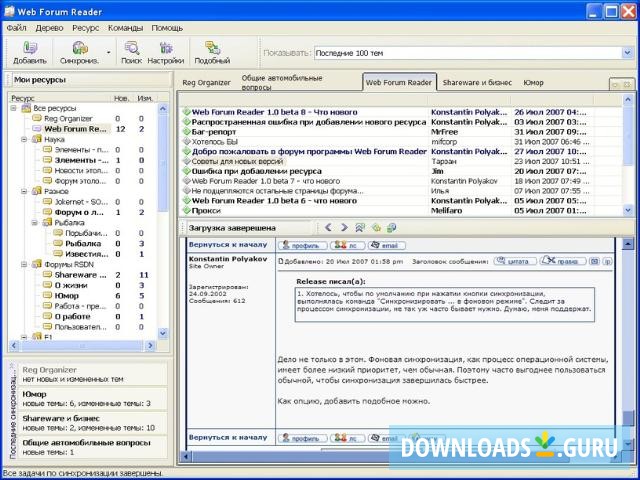Click the правка edit button

563,261
